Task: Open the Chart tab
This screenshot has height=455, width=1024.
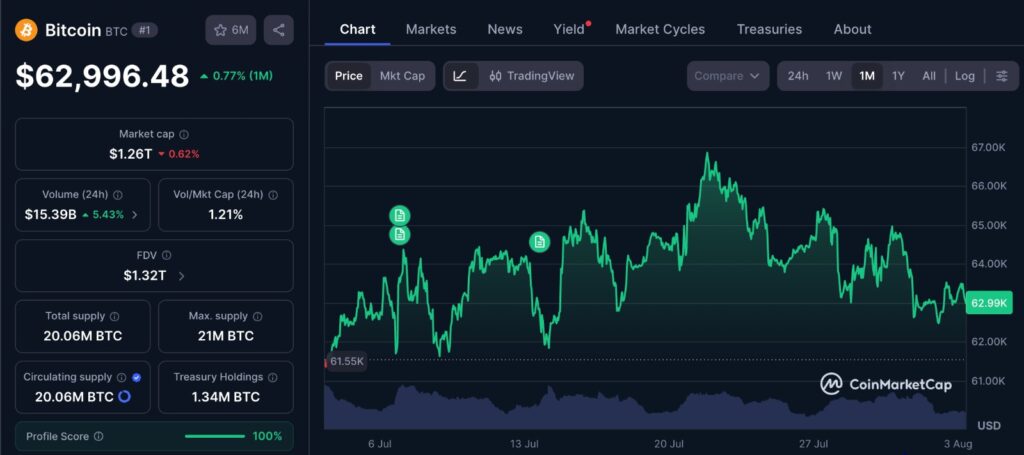Action: point(357,29)
